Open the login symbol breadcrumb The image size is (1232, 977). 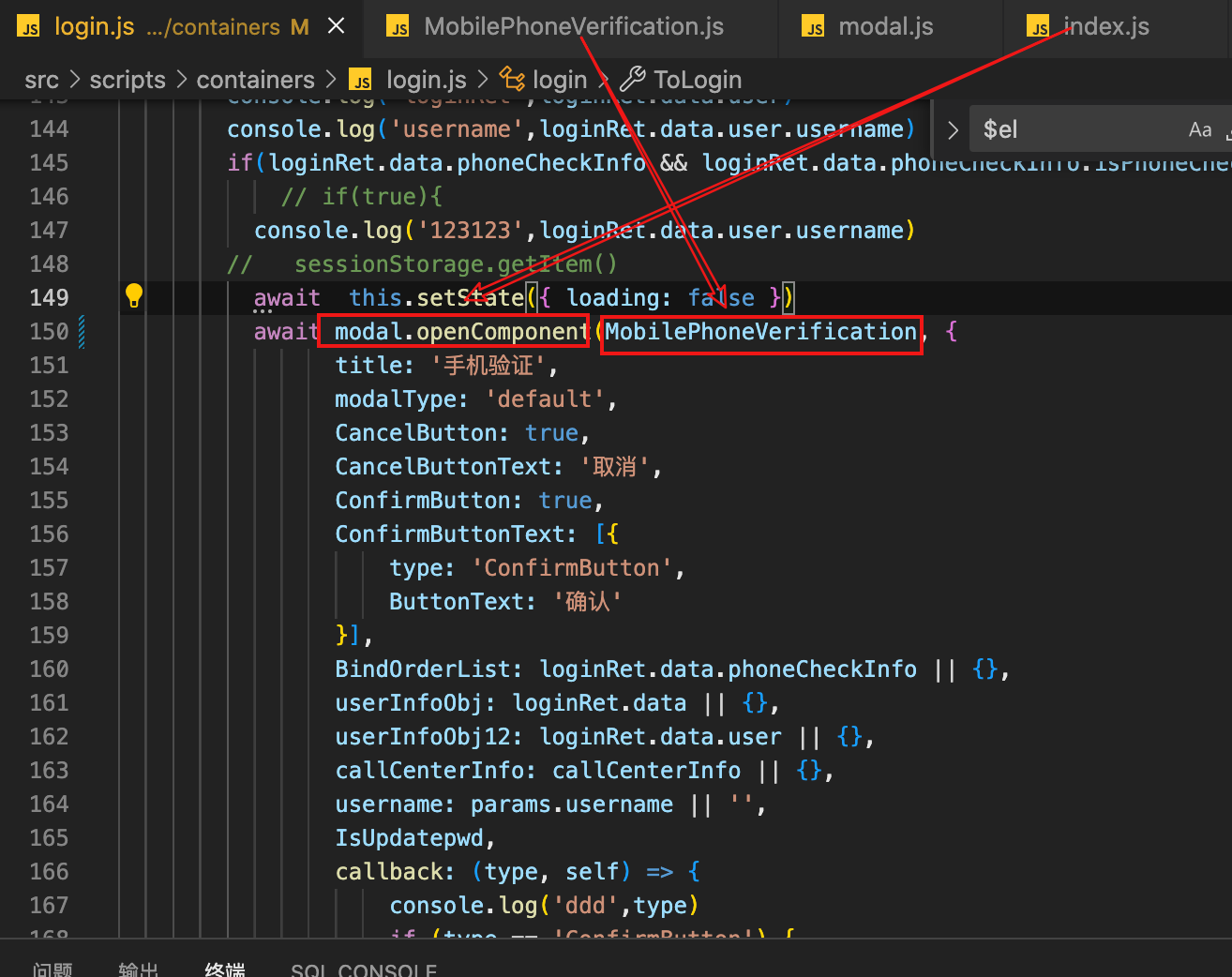(x=560, y=81)
